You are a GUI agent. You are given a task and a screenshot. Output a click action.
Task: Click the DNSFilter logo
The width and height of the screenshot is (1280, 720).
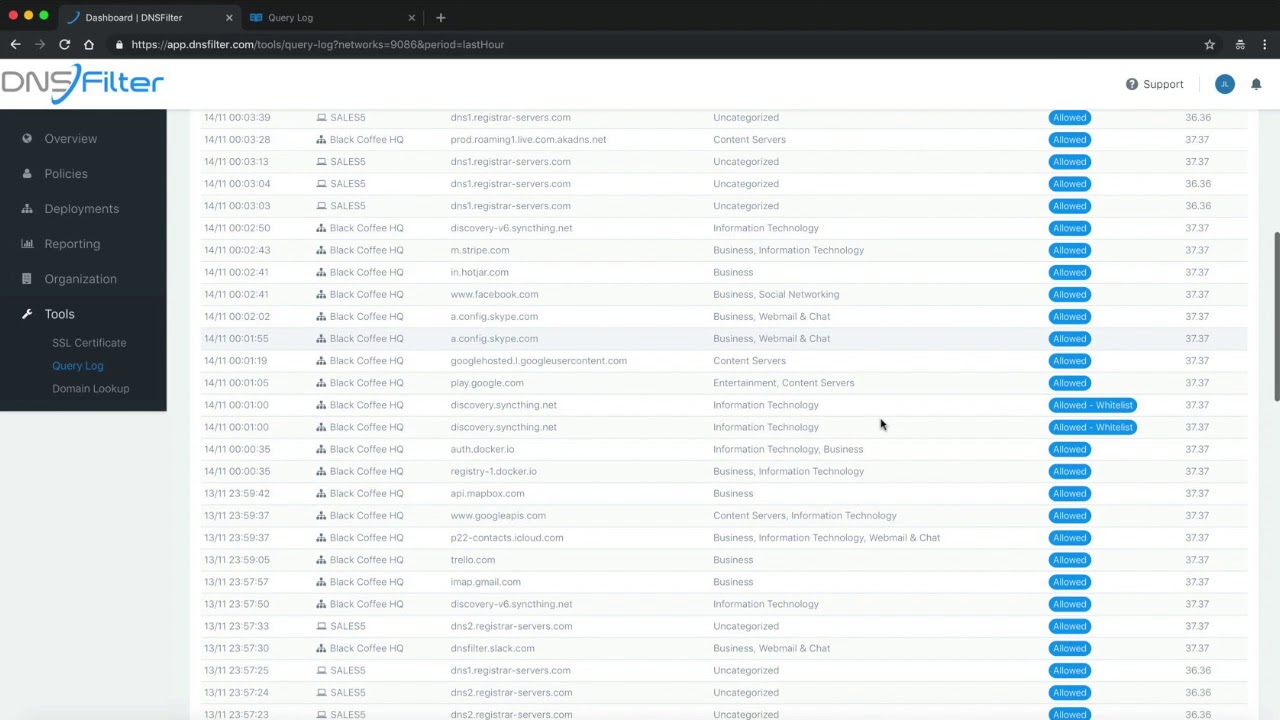(82, 83)
